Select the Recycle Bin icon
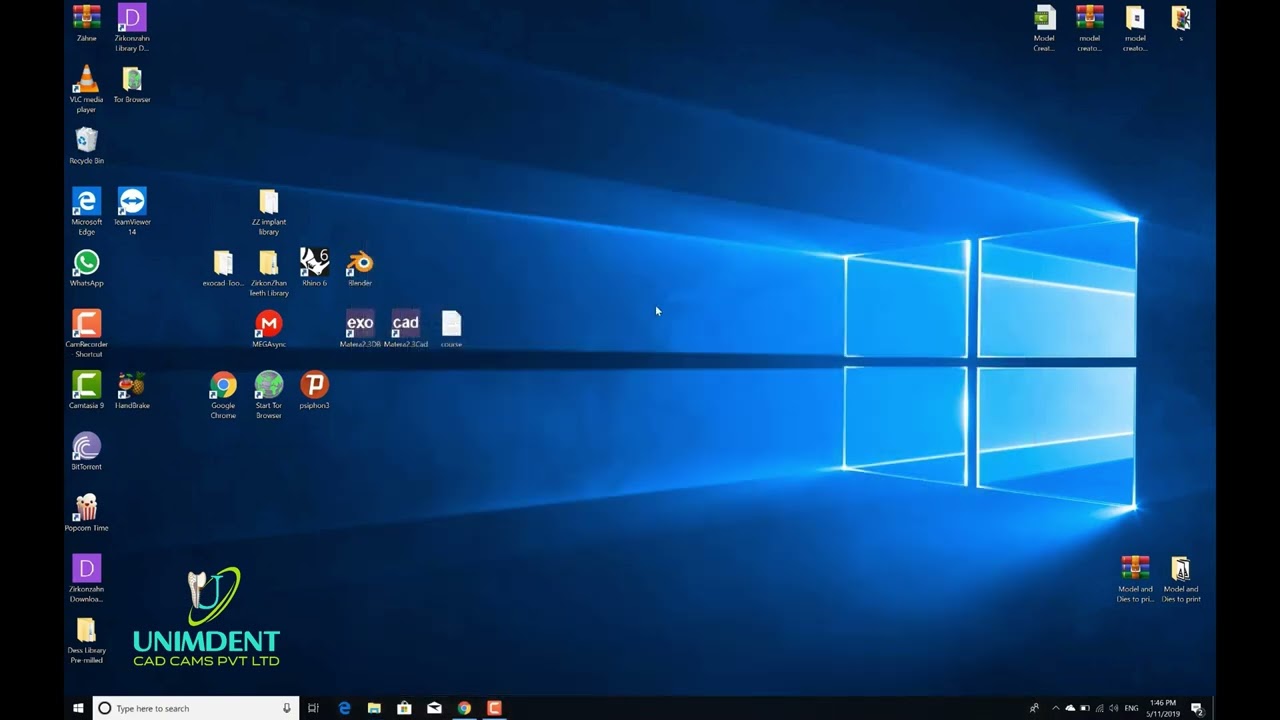The height and width of the screenshot is (720, 1280). (86, 146)
